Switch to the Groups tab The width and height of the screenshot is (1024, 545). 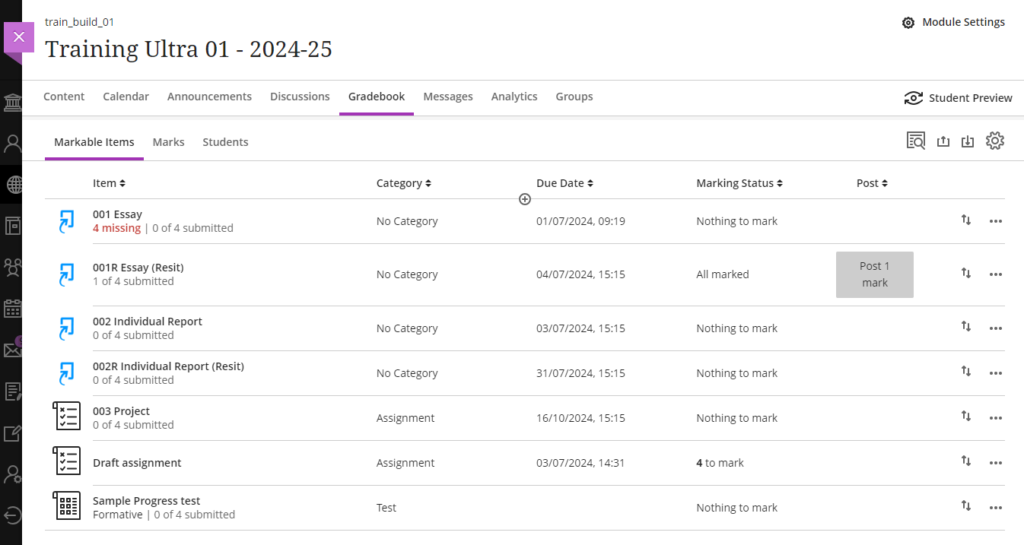click(574, 97)
